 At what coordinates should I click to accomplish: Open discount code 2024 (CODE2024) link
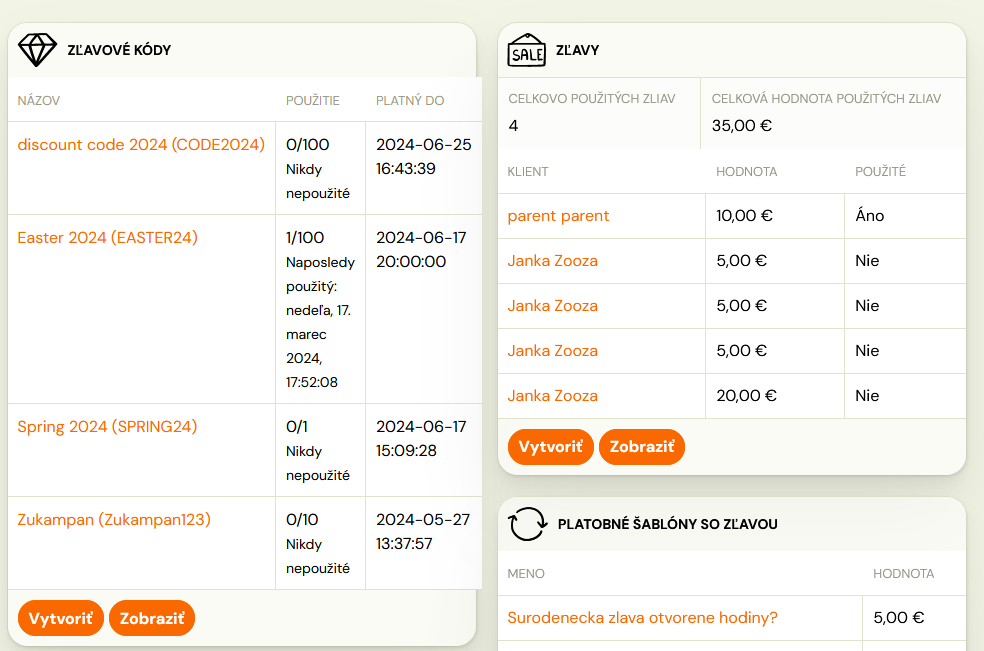pos(141,144)
